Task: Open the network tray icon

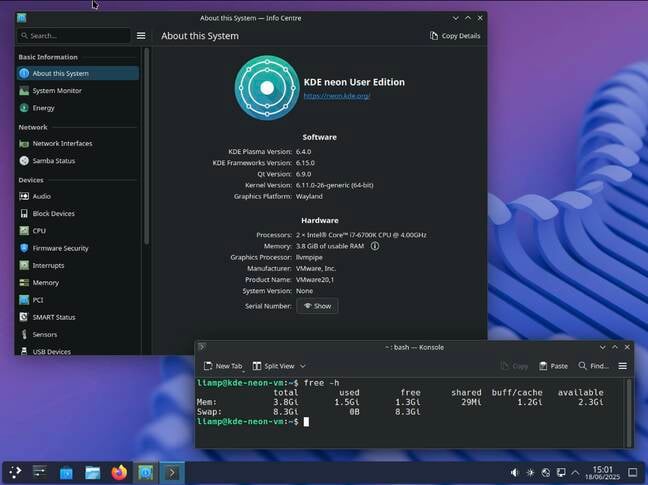Action: coord(546,472)
